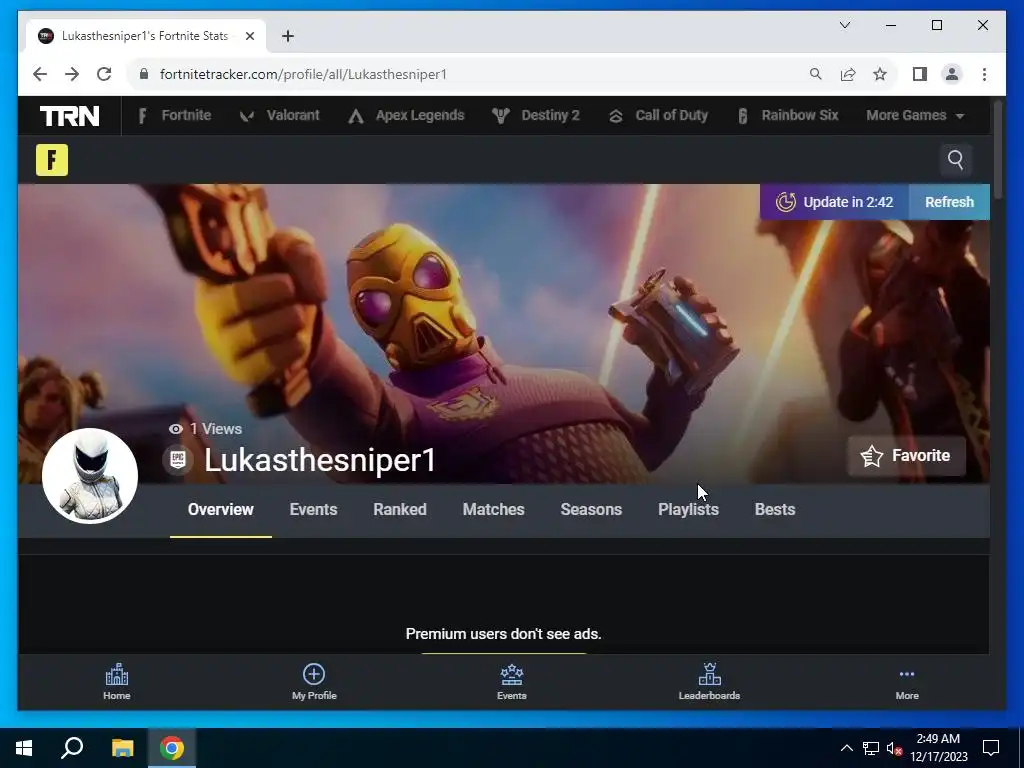Image resolution: width=1024 pixels, height=768 pixels.
Task: Switch to the Playlists tab
Action: point(688,509)
